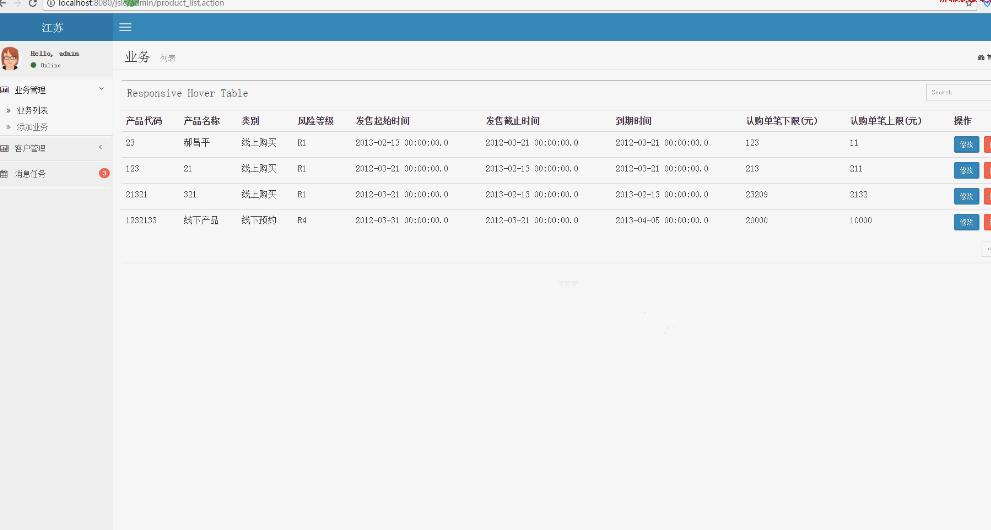991x530 pixels.
Task: Click the Online status text
Action: point(50,65)
